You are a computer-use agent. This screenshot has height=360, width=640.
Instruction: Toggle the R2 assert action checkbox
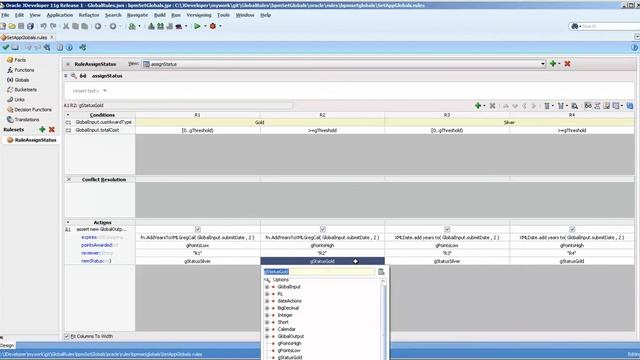[322, 229]
